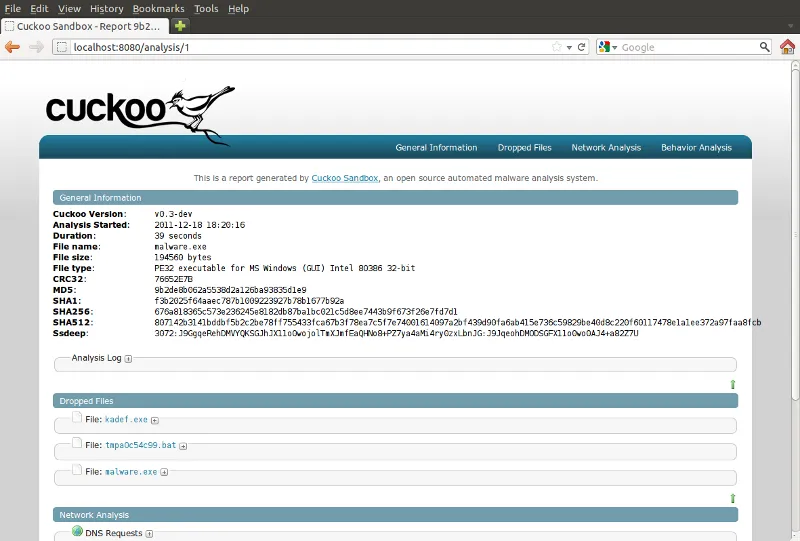
Task: Open a new tab with the plus button
Action: pyautogui.click(x=180, y=26)
